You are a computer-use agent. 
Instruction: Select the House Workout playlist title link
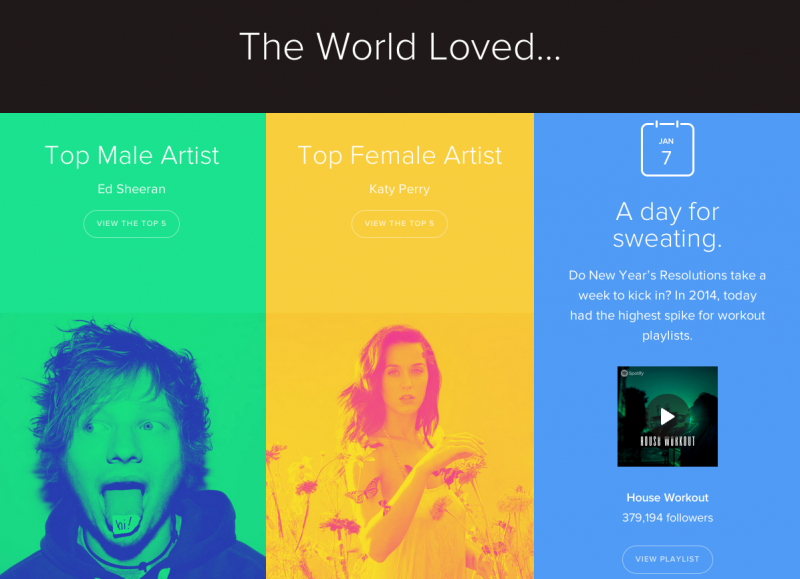667,497
